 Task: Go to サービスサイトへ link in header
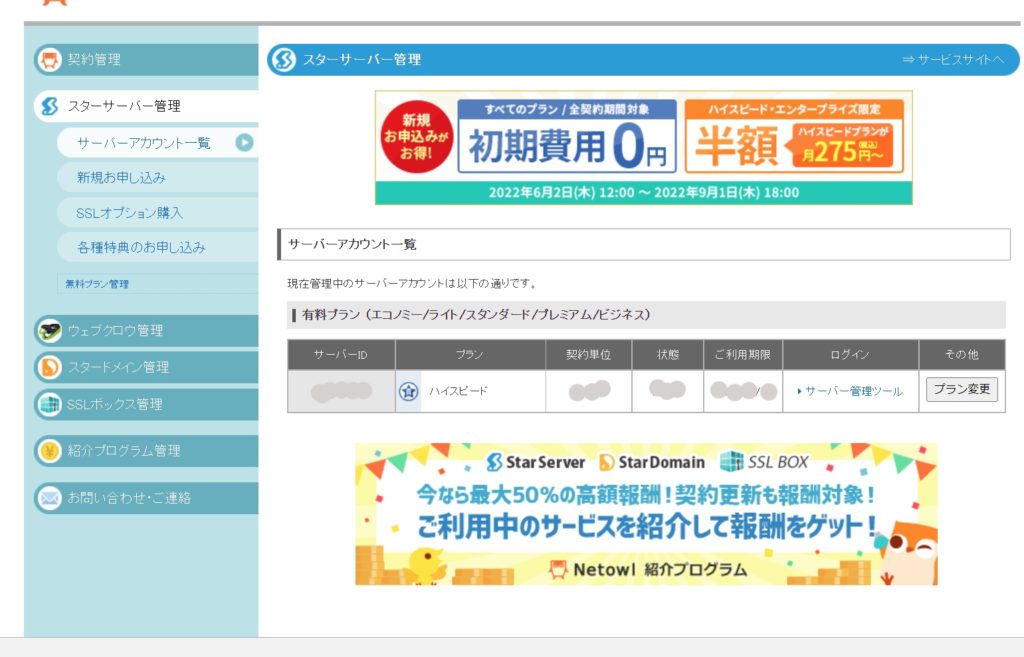point(952,60)
